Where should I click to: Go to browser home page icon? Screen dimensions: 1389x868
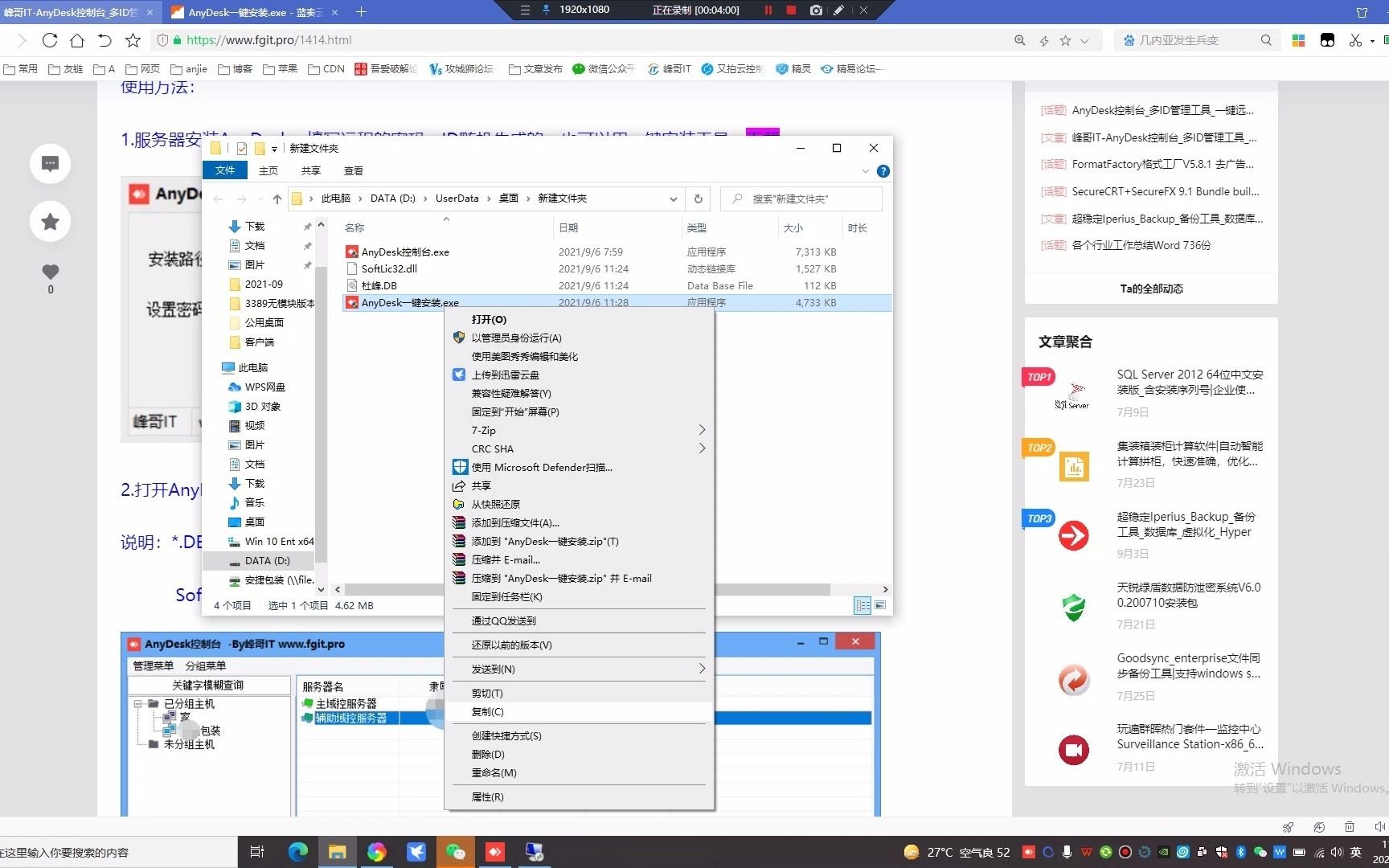point(77,40)
